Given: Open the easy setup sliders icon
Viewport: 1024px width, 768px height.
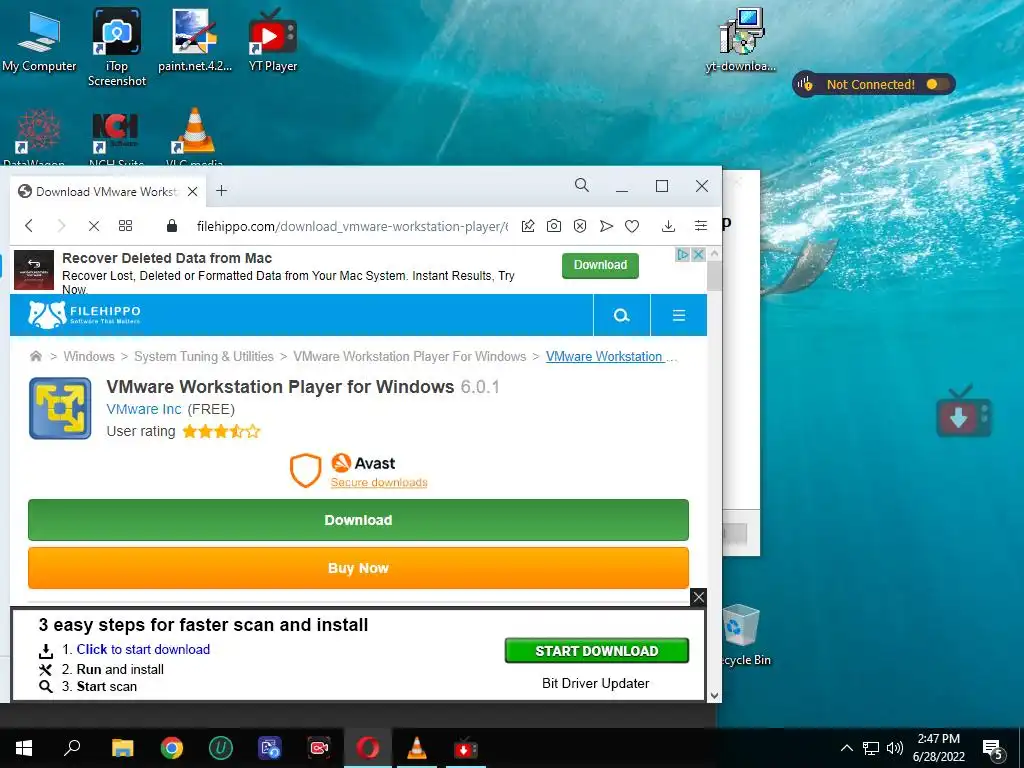Looking at the screenshot, I should point(701,226).
